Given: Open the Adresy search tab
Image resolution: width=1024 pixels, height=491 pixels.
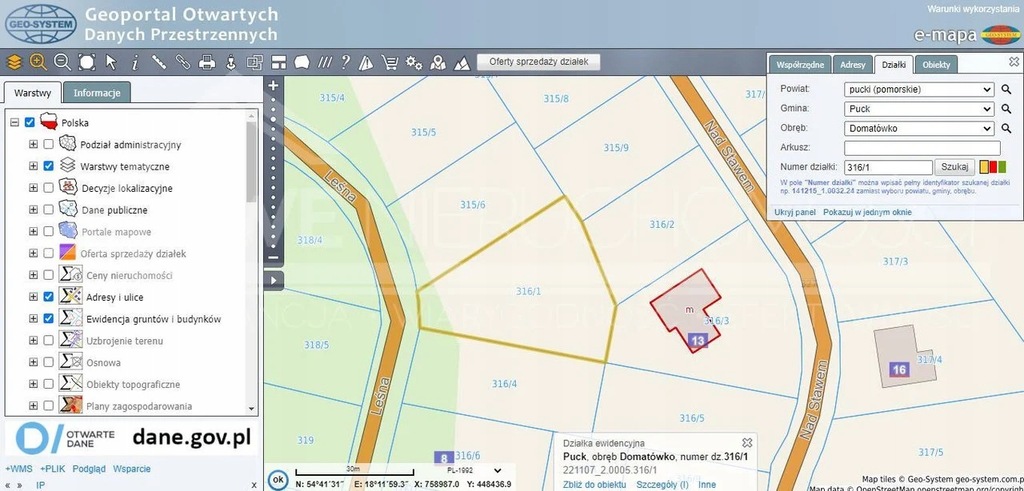Looking at the screenshot, I should pyautogui.click(x=853, y=65).
